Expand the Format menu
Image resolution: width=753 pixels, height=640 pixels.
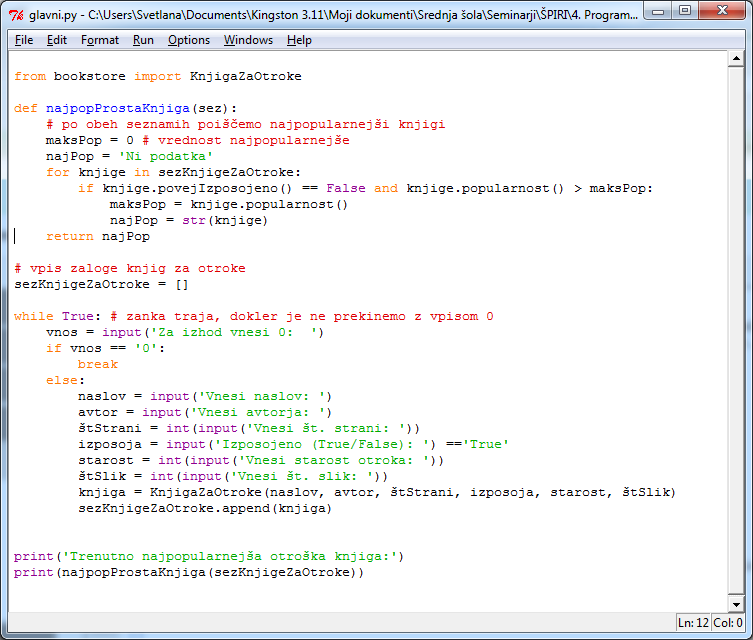pyautogui.click(x=100, y=40)
